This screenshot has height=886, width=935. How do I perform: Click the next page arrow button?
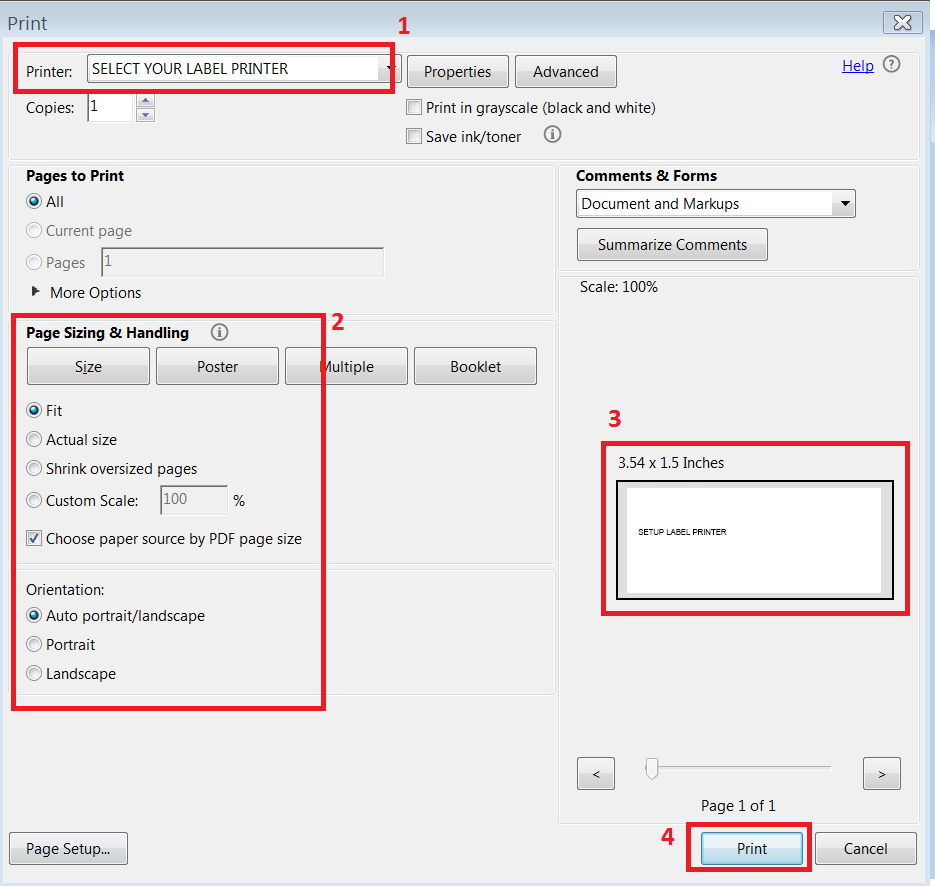[881, 773]
